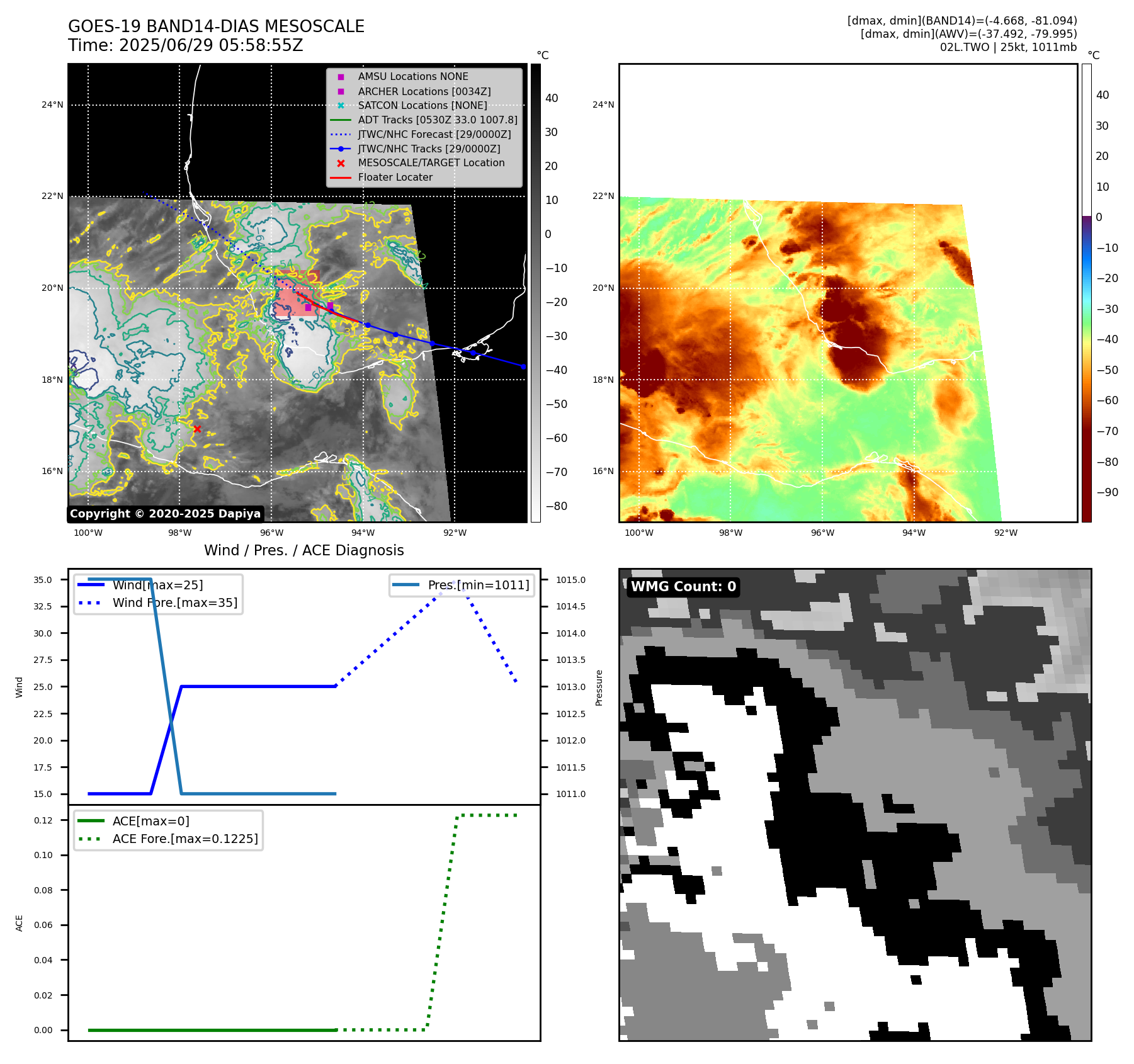The height and width of the screenshot is (1064, 1134).
Task: Click the °C unit label above the left colorbar
Action: pos(543,55)
